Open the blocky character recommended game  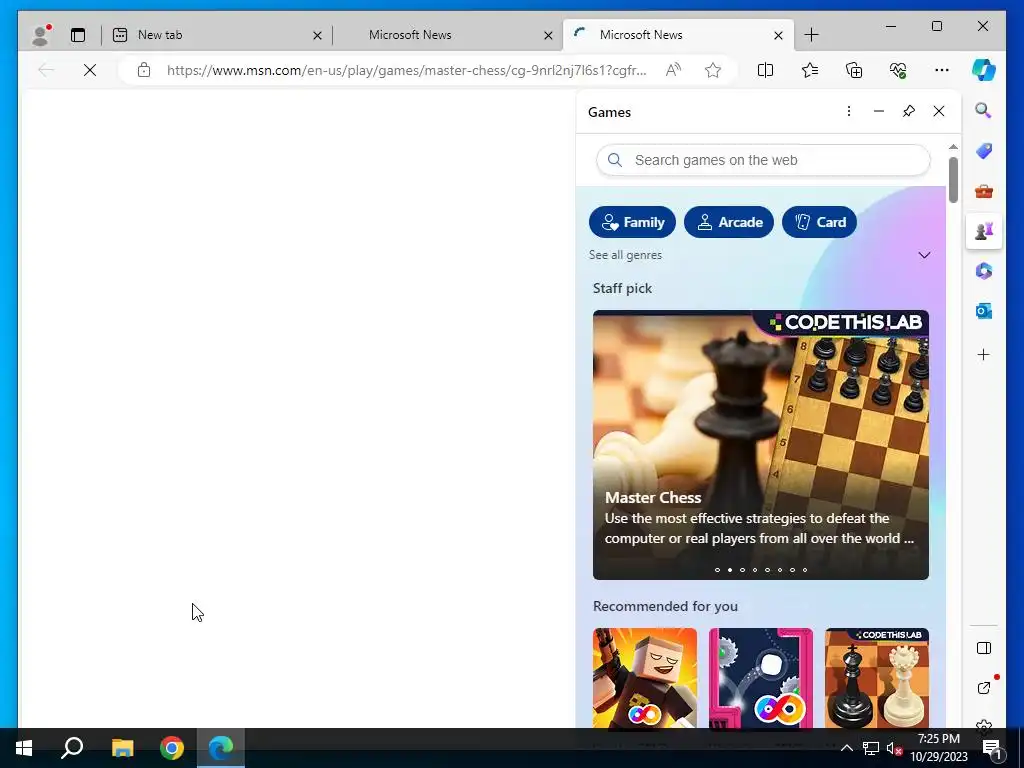tap(645, 678)
